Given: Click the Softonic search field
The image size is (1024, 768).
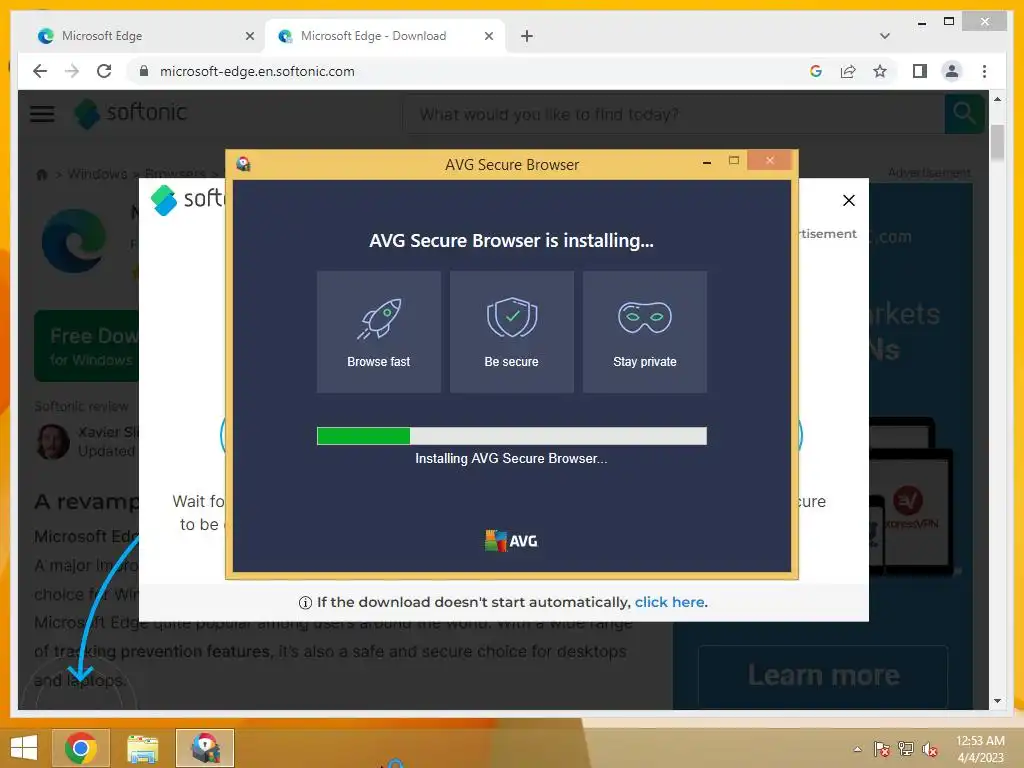Looking at the screenshot, I should [674, 114].
